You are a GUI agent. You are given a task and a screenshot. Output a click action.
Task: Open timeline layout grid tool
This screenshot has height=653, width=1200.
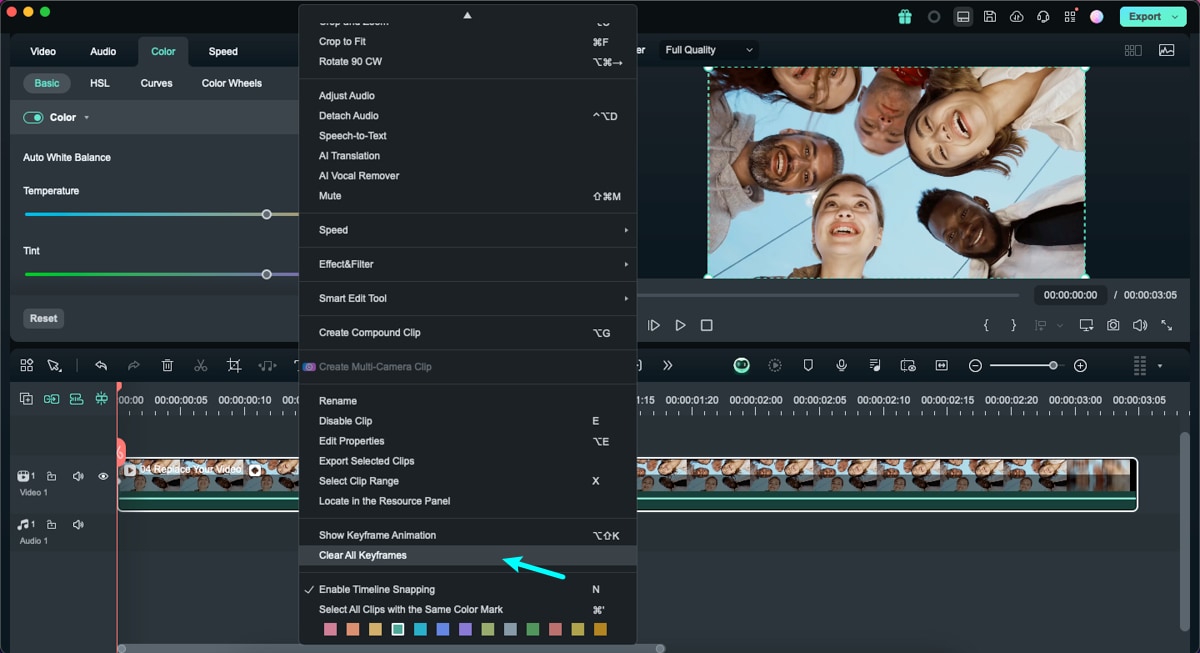(27, 366)
